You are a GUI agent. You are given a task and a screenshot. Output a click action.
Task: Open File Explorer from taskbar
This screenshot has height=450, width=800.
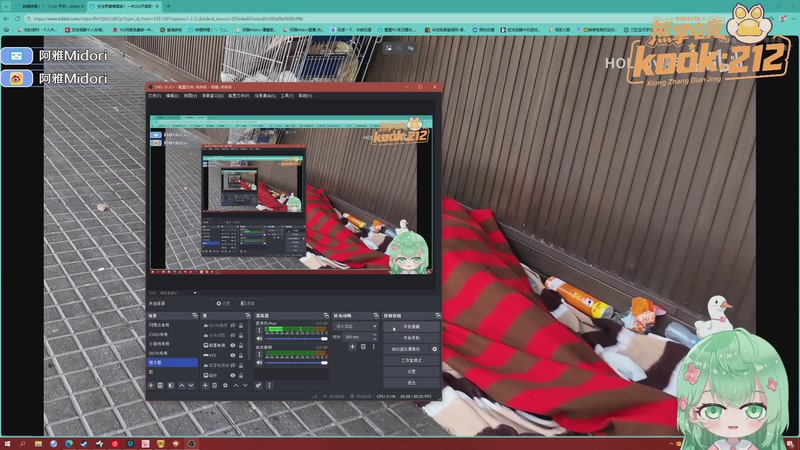[38, 444]
